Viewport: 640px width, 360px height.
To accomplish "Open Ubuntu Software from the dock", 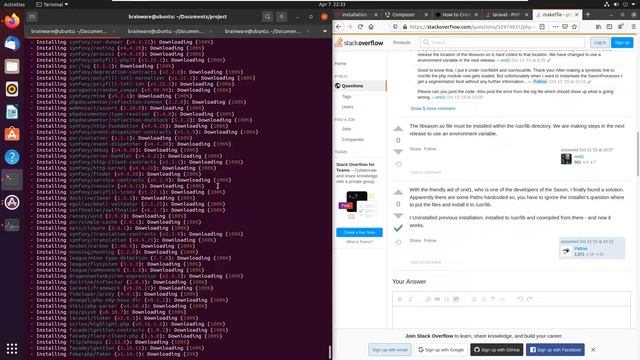I will (12, 134).
